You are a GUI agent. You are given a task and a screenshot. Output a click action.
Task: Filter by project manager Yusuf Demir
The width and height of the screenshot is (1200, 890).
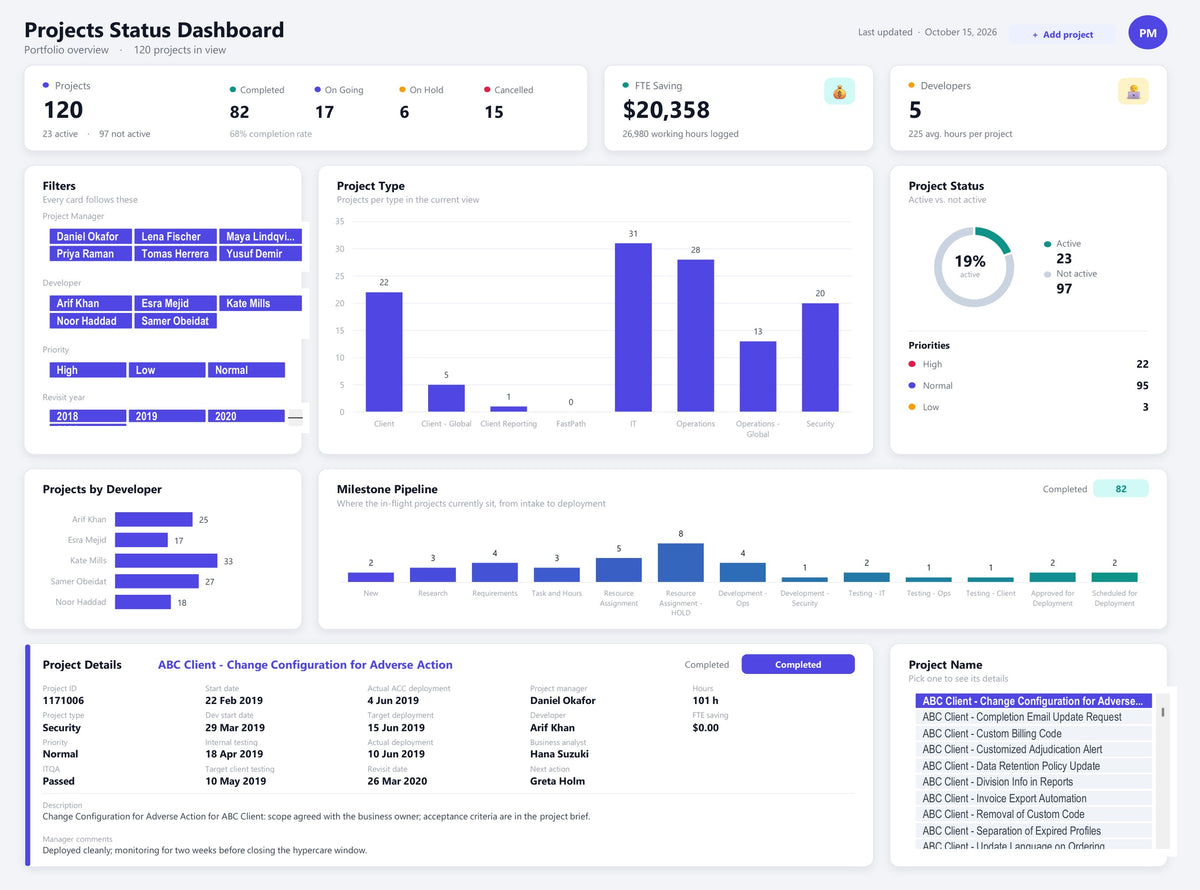(259, 254)
